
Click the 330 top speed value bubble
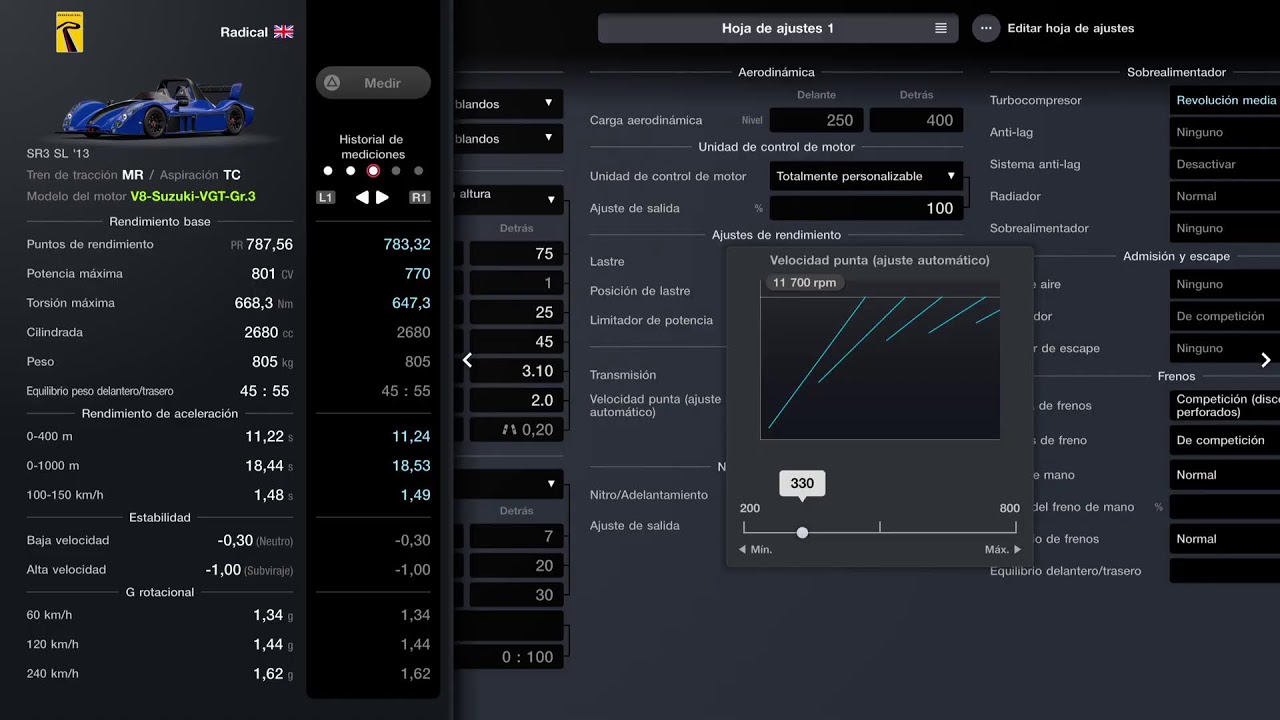(802, 483)
